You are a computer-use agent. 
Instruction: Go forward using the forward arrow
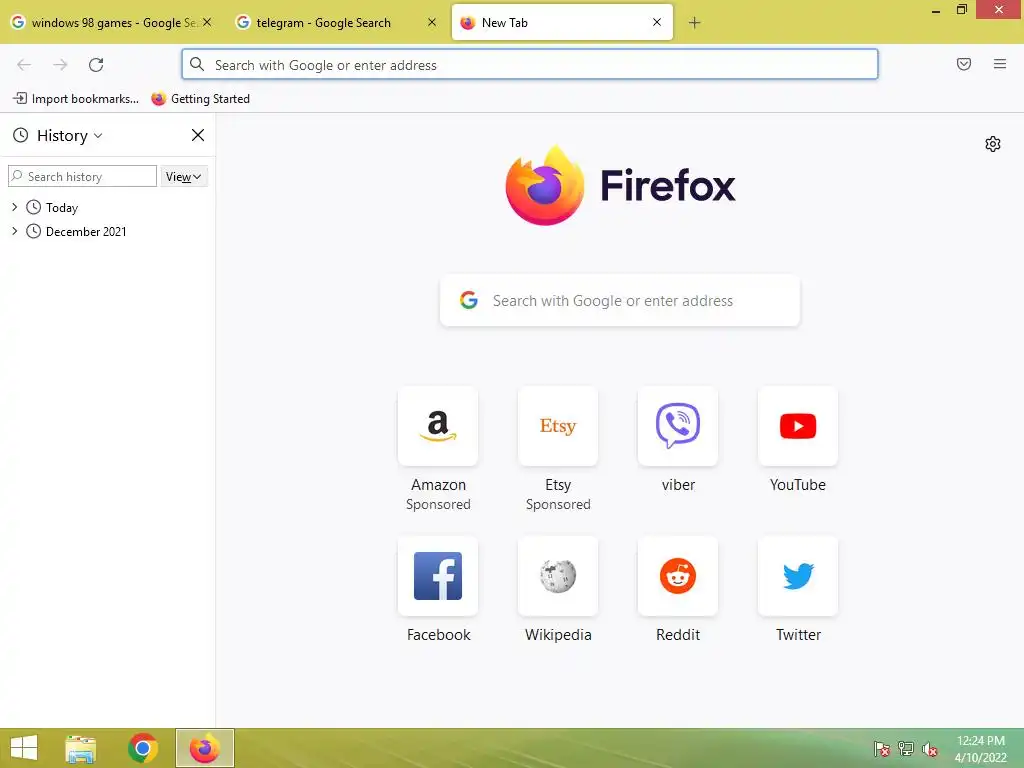pyautogui.click(x=60, y=65)
